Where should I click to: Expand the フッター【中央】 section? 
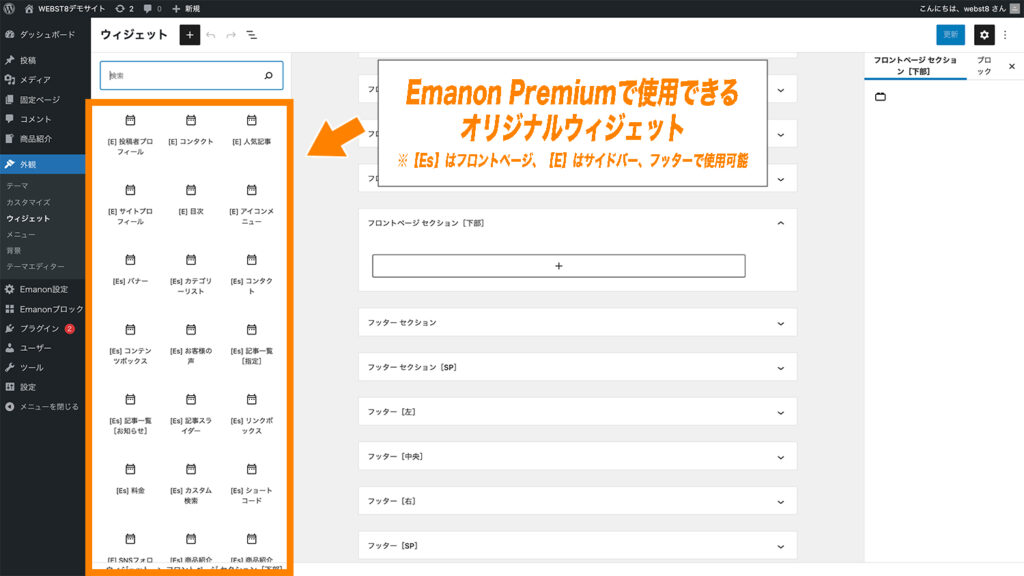578,456
